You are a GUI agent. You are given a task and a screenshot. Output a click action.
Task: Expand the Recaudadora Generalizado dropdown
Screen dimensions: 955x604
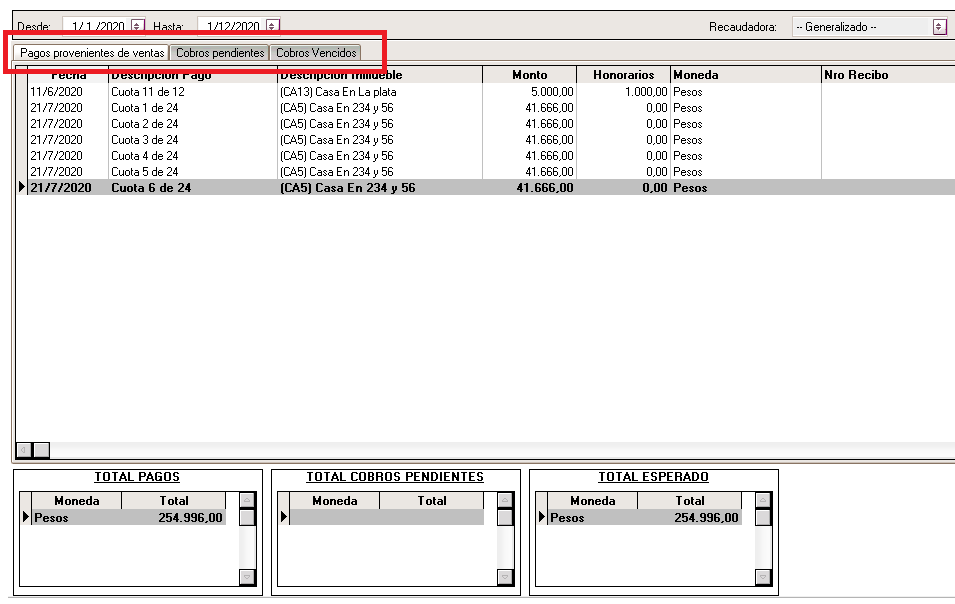pos(939,27)
